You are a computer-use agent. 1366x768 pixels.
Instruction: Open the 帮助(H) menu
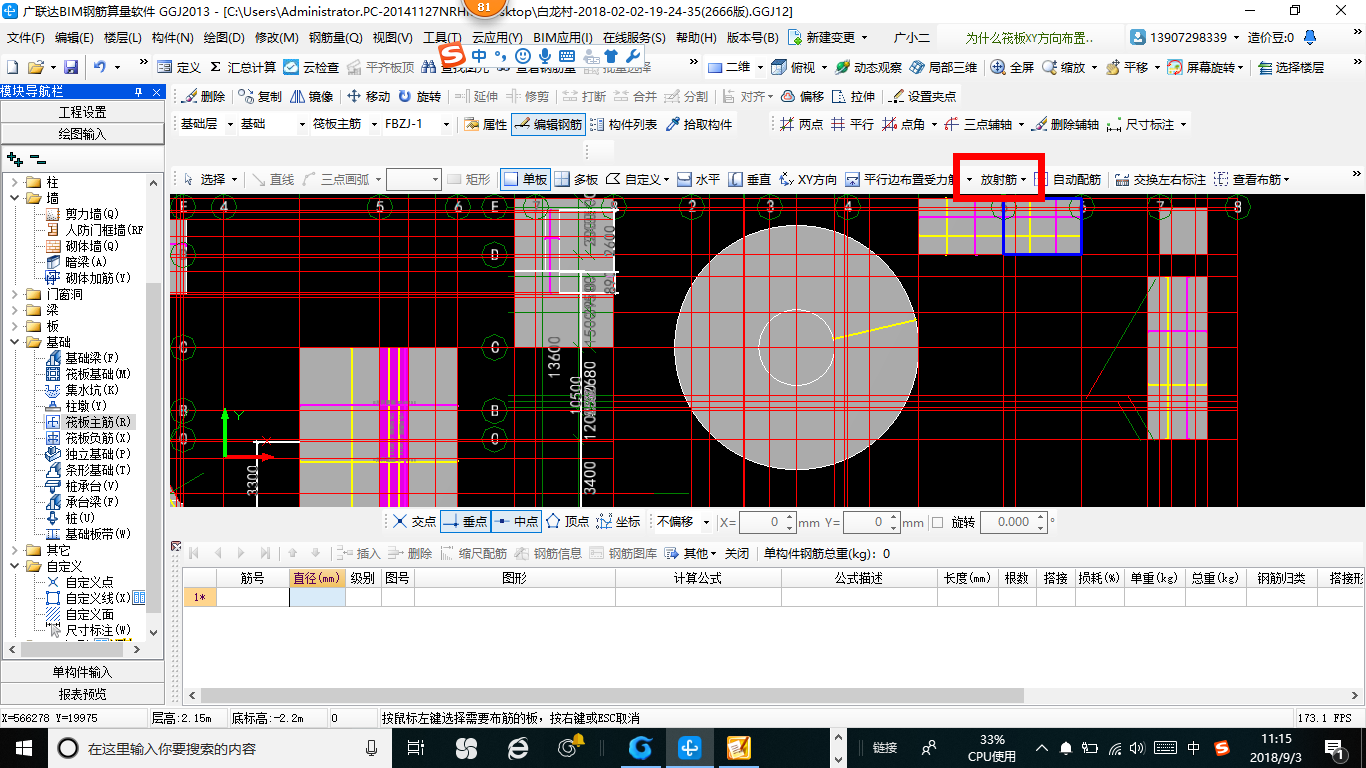[697, 38]
